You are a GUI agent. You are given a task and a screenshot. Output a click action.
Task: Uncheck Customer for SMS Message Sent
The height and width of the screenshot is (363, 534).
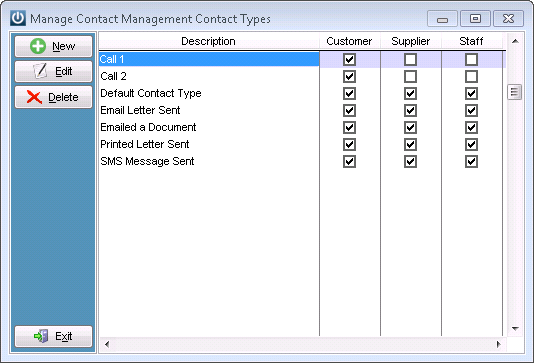[349, 161]
